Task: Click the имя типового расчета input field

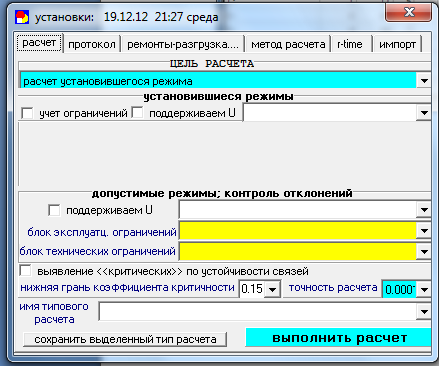Action: (x=258, y=312)
